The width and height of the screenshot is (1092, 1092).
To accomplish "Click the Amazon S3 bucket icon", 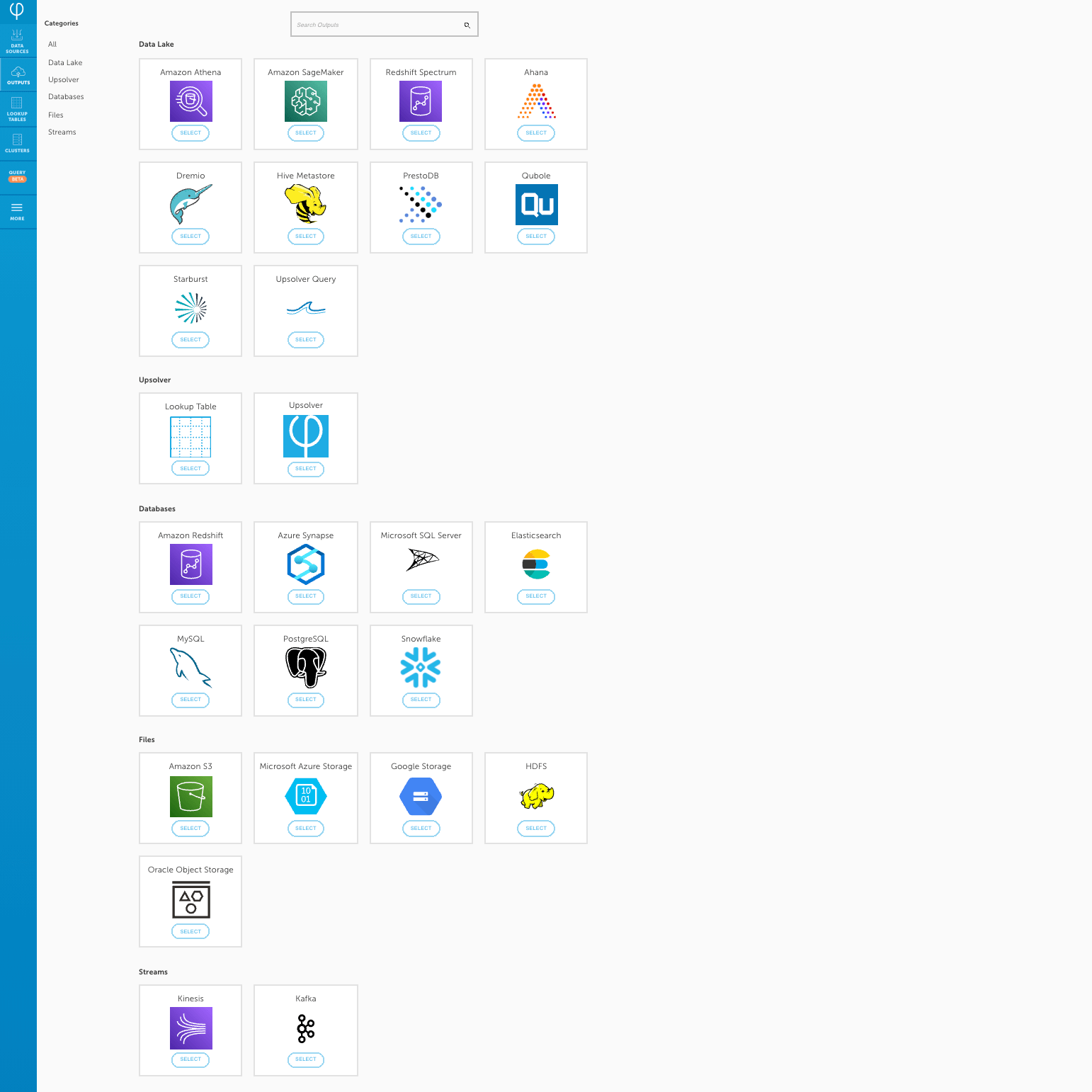I will [191, 797].
